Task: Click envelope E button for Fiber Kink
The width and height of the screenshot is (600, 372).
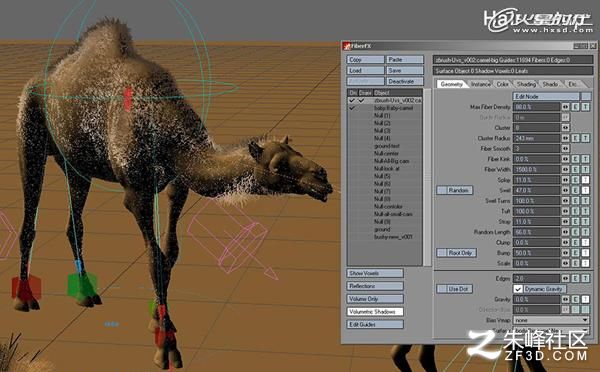Action: tap(575, 159)
